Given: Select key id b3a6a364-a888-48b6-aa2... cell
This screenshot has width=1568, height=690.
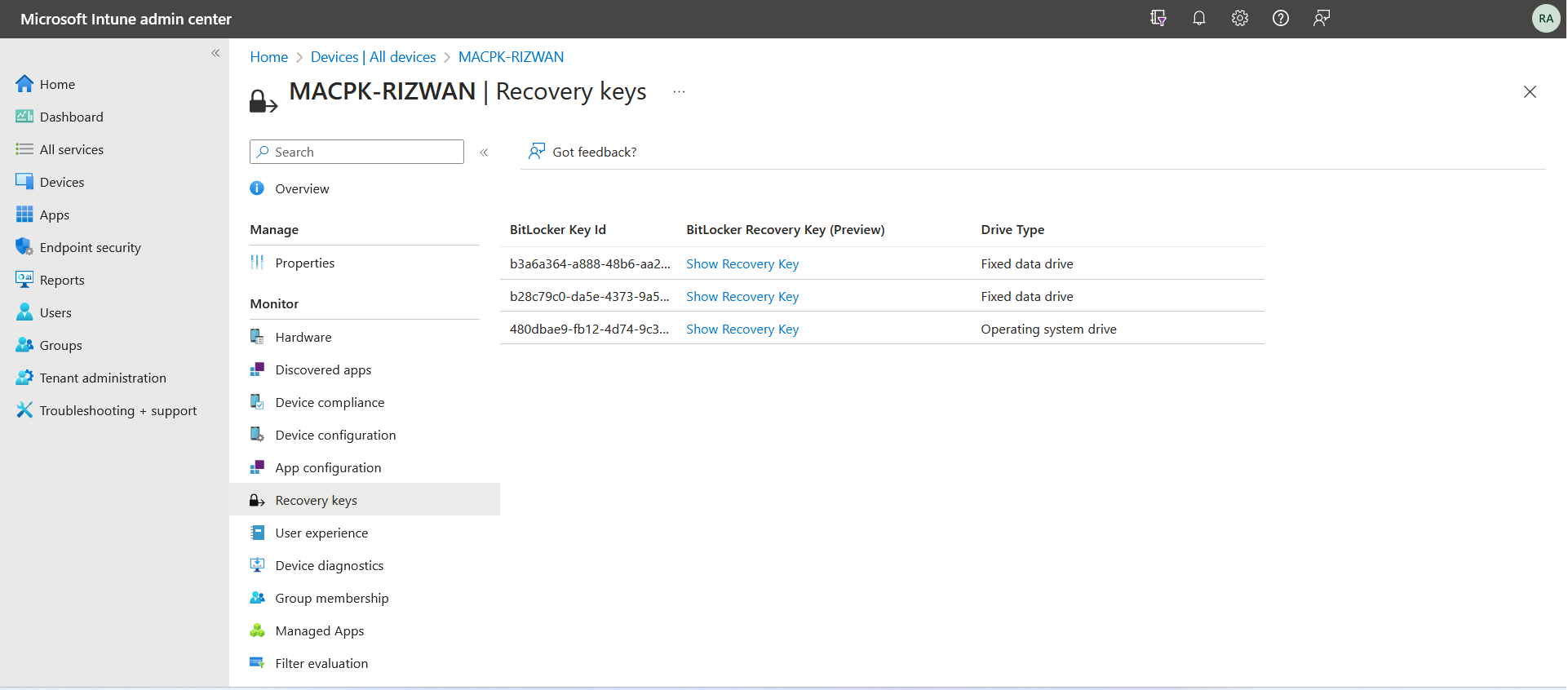Looking at the screenshot, I should click(590, 263).
